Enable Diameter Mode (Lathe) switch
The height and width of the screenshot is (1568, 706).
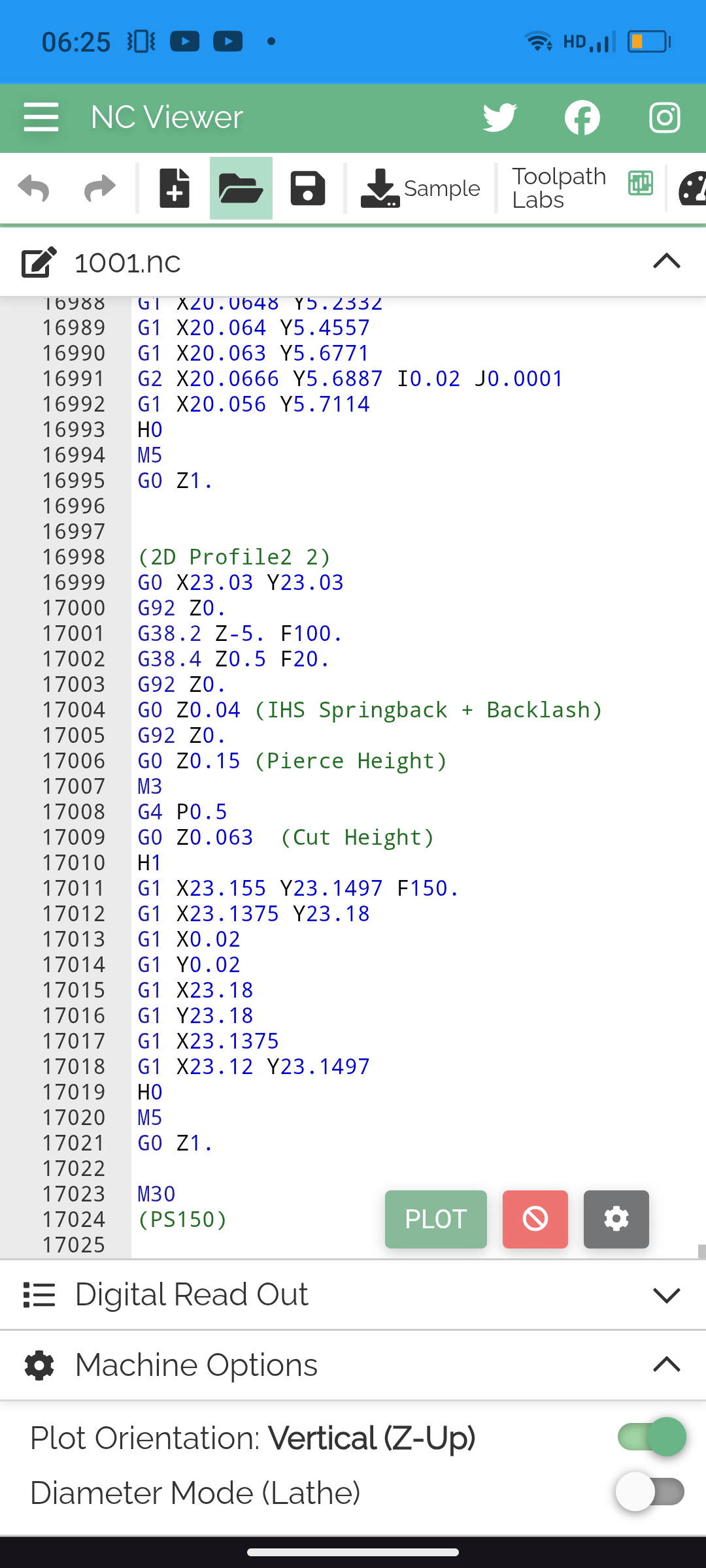pyautogui.click(x=650, y=1492)
